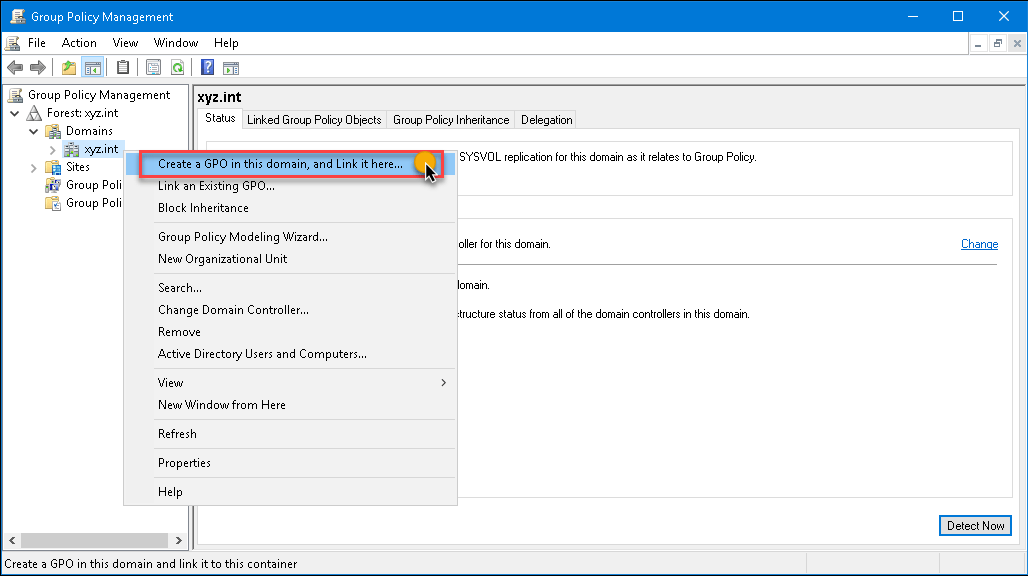Open the View submenu arrow in context menu
The width and height of the screenshot is (1028, 576).
(x=444, y=383)
